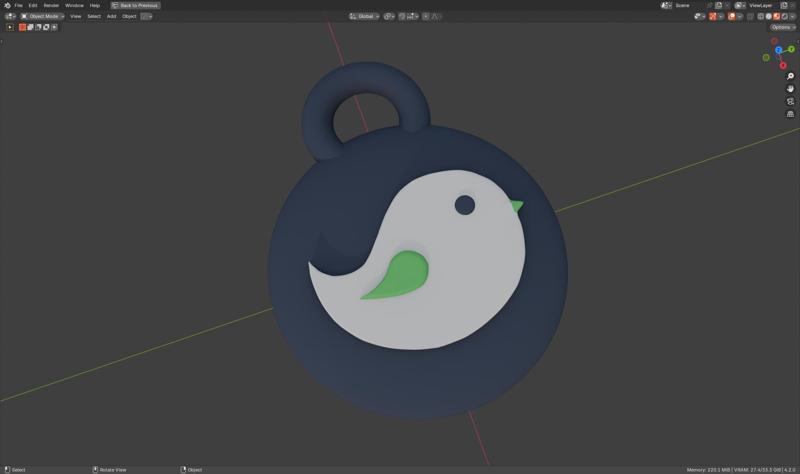Image resolution: width=800 pixels, height=474 pixels.
Task: Choose Invert Selection mode icon
Action: pyautogui.click(x=46, y=27)
